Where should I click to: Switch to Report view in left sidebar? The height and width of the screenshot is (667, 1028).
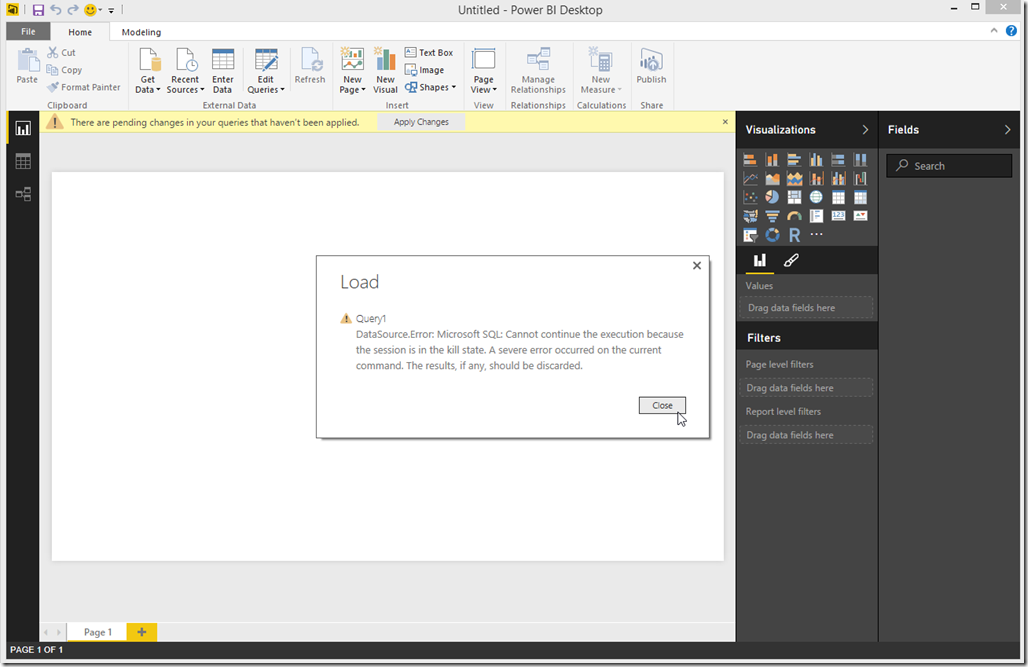23,129
